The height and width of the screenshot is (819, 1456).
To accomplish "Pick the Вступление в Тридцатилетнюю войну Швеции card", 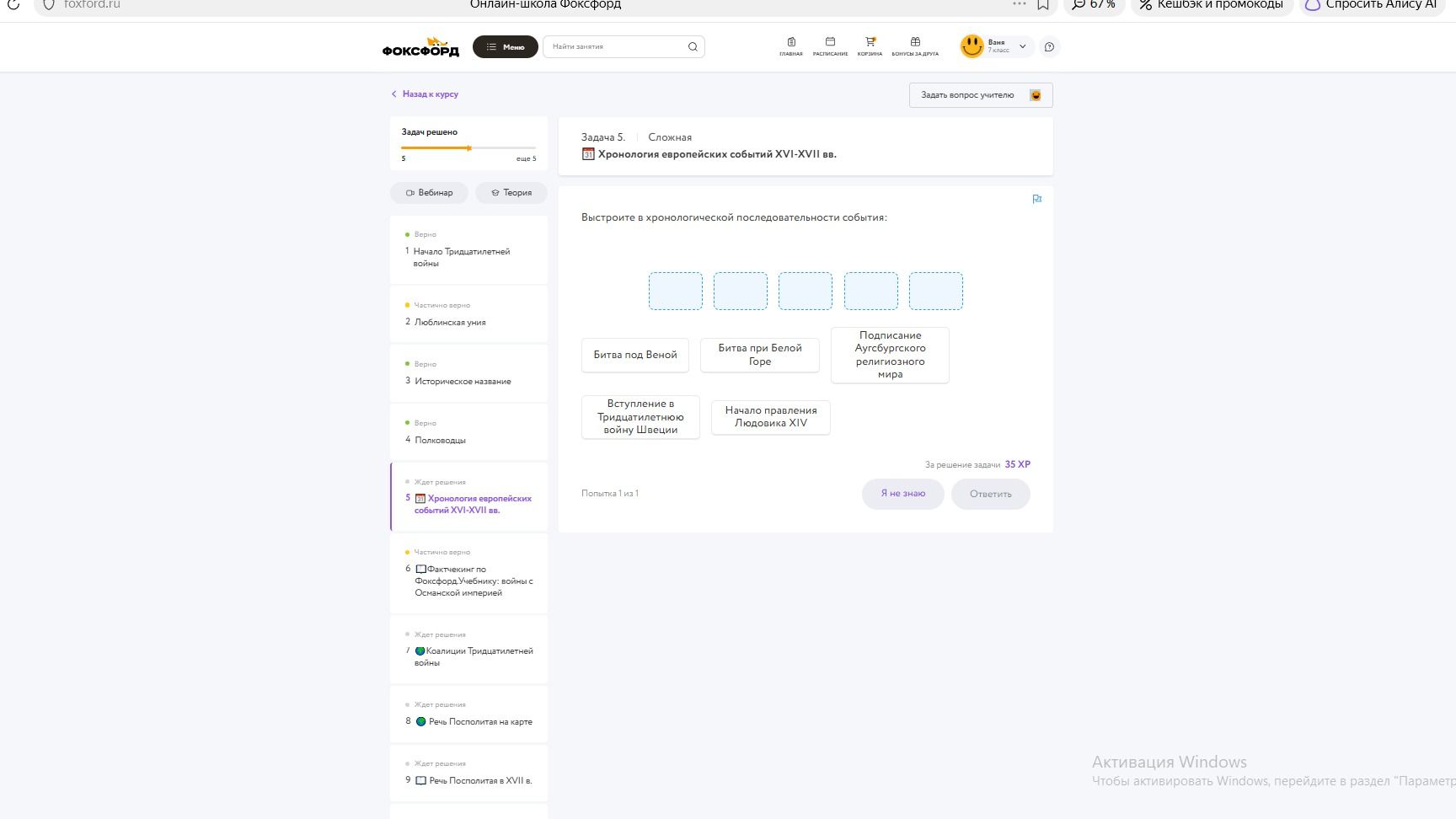I will tap(640, 417).
